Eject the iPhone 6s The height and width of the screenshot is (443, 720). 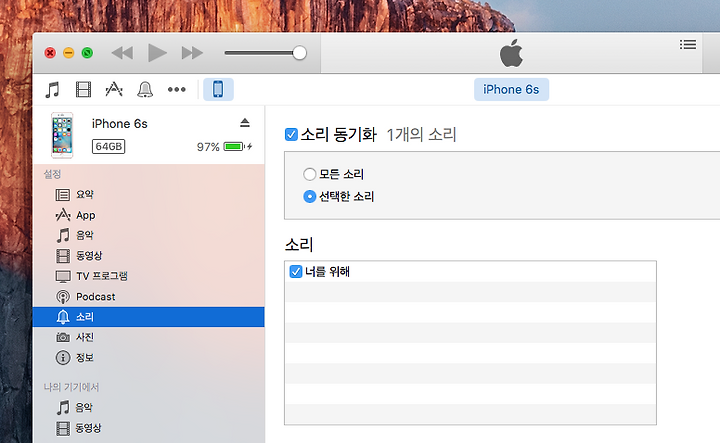(x=245, y=123)
